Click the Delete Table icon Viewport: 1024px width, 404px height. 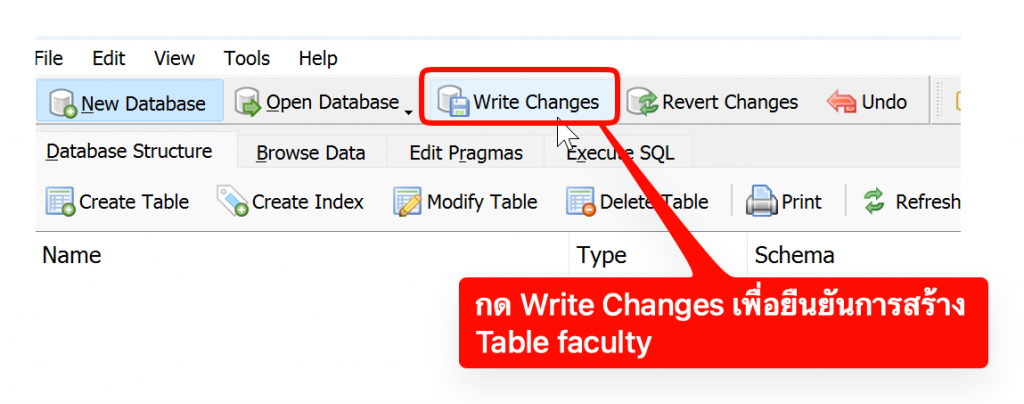581,202
